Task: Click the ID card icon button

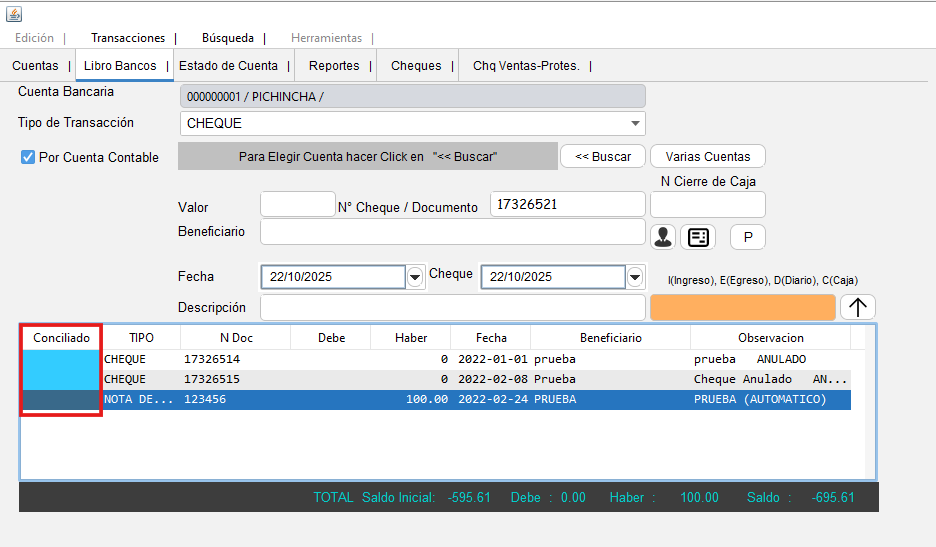Action: point(698,237)
